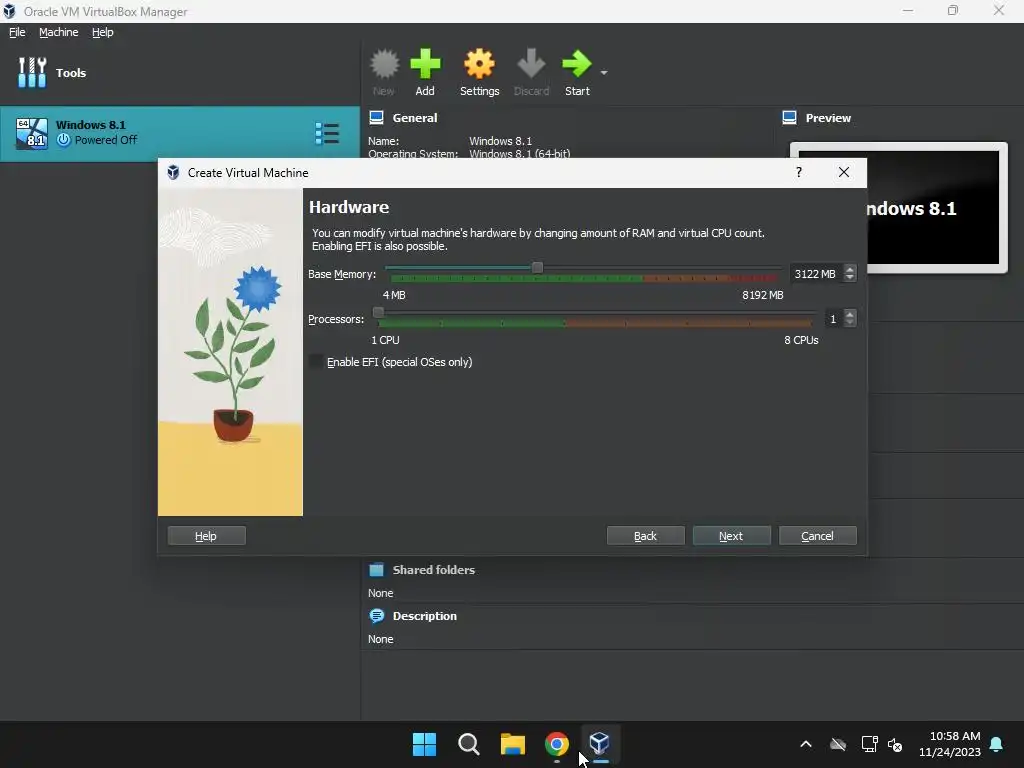Click the VirtualBox title bar logo

(9, 11)
